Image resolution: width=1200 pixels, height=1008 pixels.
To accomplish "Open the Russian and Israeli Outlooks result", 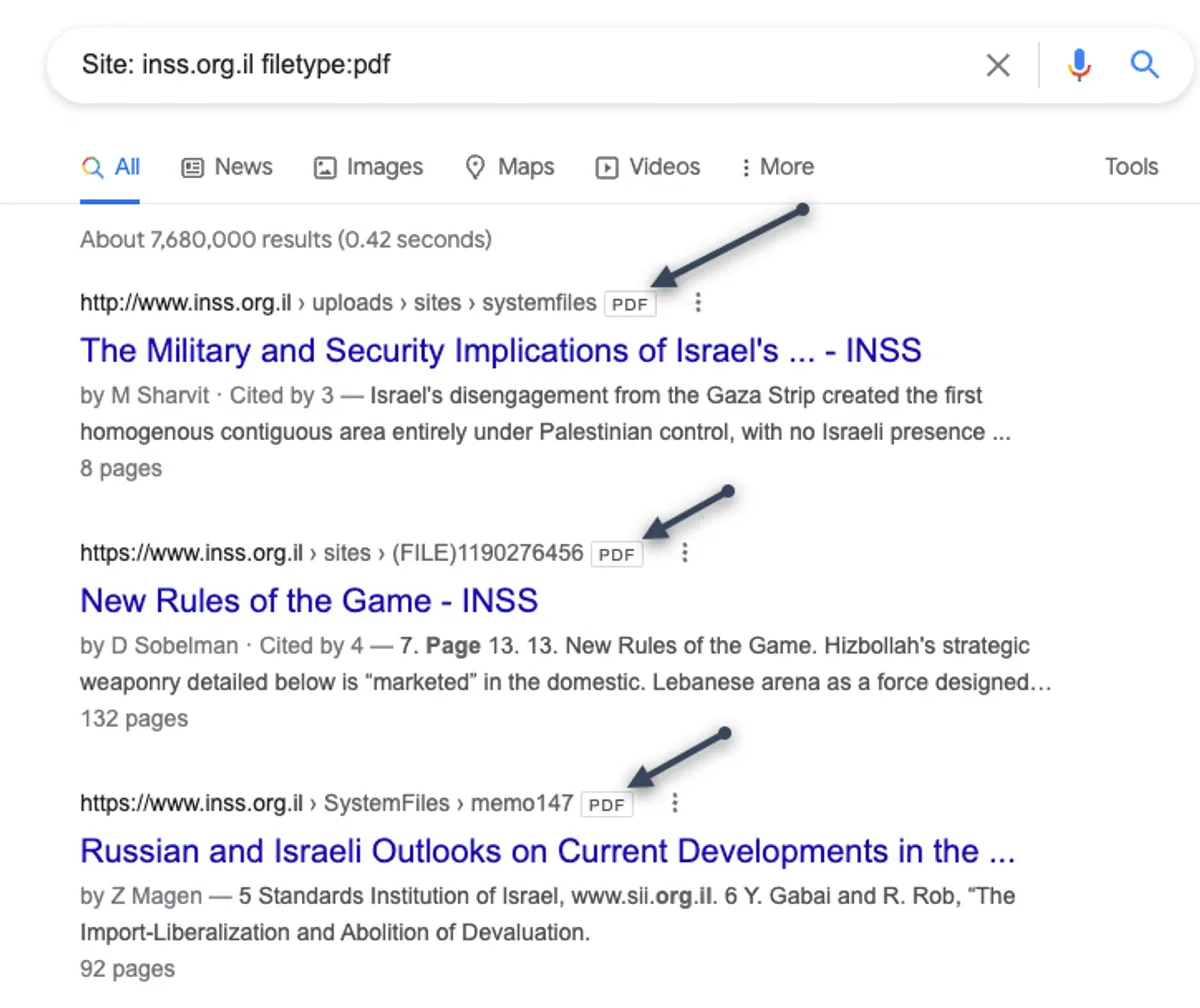I will 548,851.
